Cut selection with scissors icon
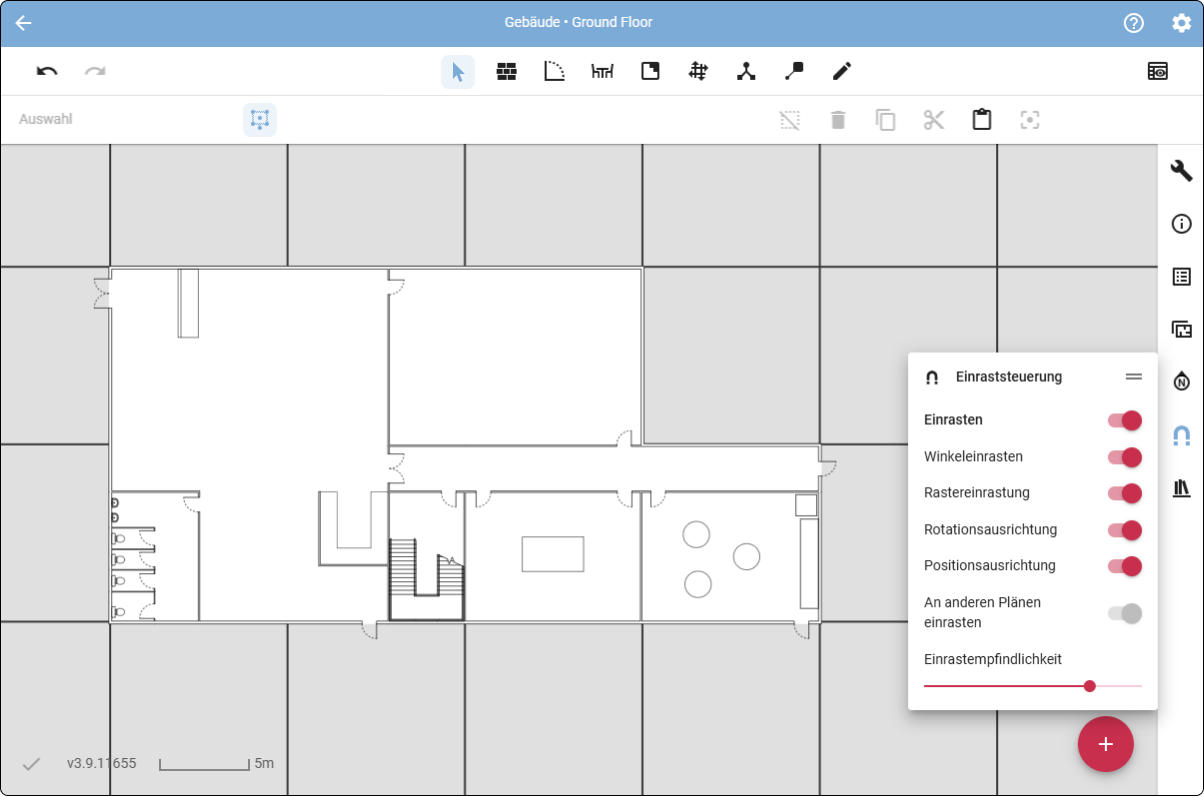 click(934, 120)
